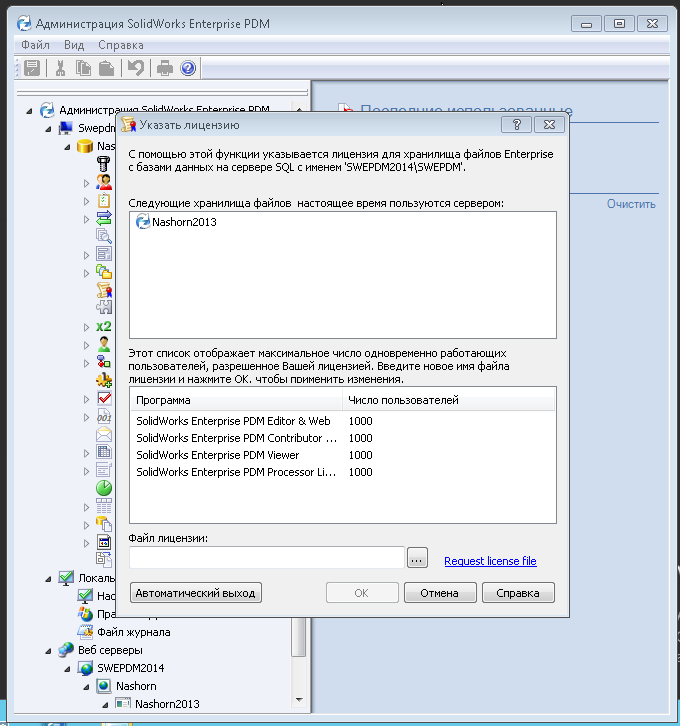The image size is (680, 726).
Task: Click the Автоматический выход button
Action: point(196,593)
